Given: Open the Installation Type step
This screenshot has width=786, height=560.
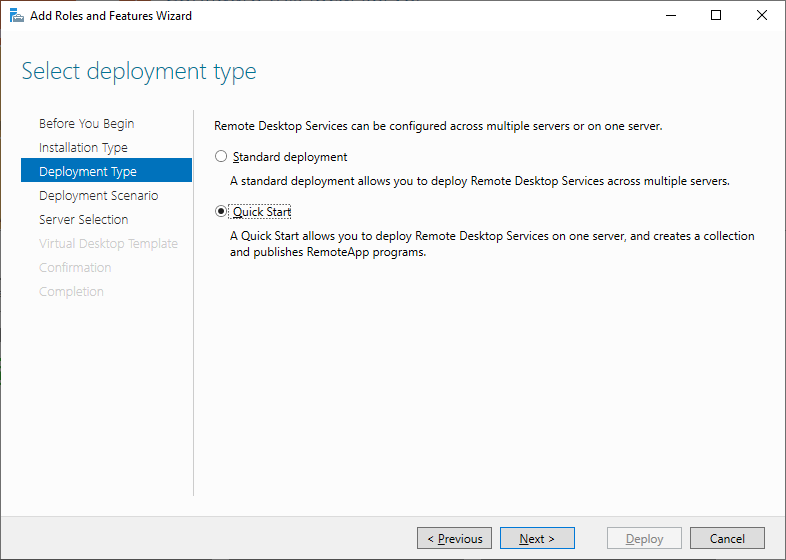Looking at the screenshot, I should [x=83, y=148].
